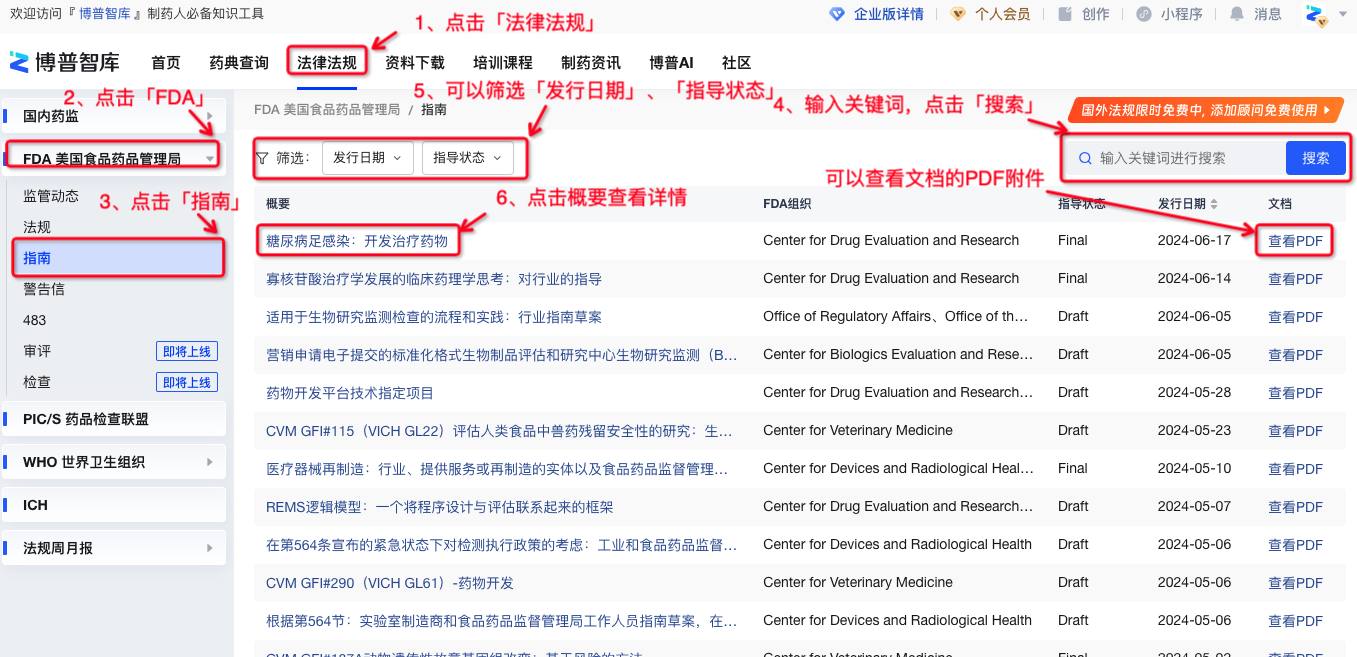Click 查看PDF for the 2024-06-14 row

click(1295, 279)
